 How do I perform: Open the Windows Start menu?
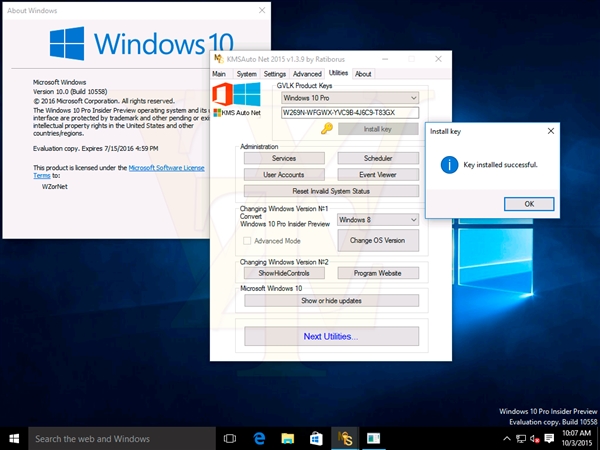(x=14, y=438)
